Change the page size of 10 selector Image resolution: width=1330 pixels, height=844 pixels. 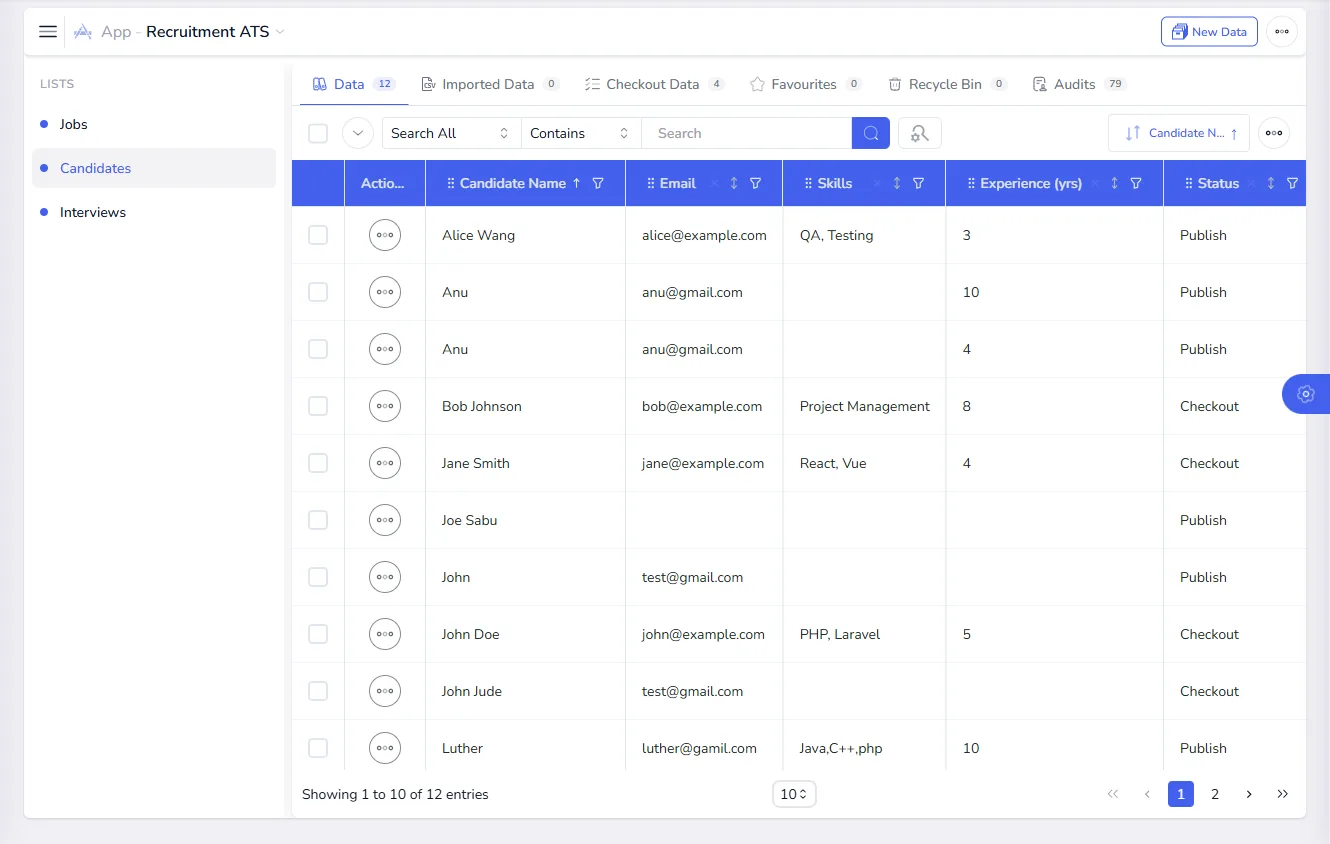coord(794,794)
